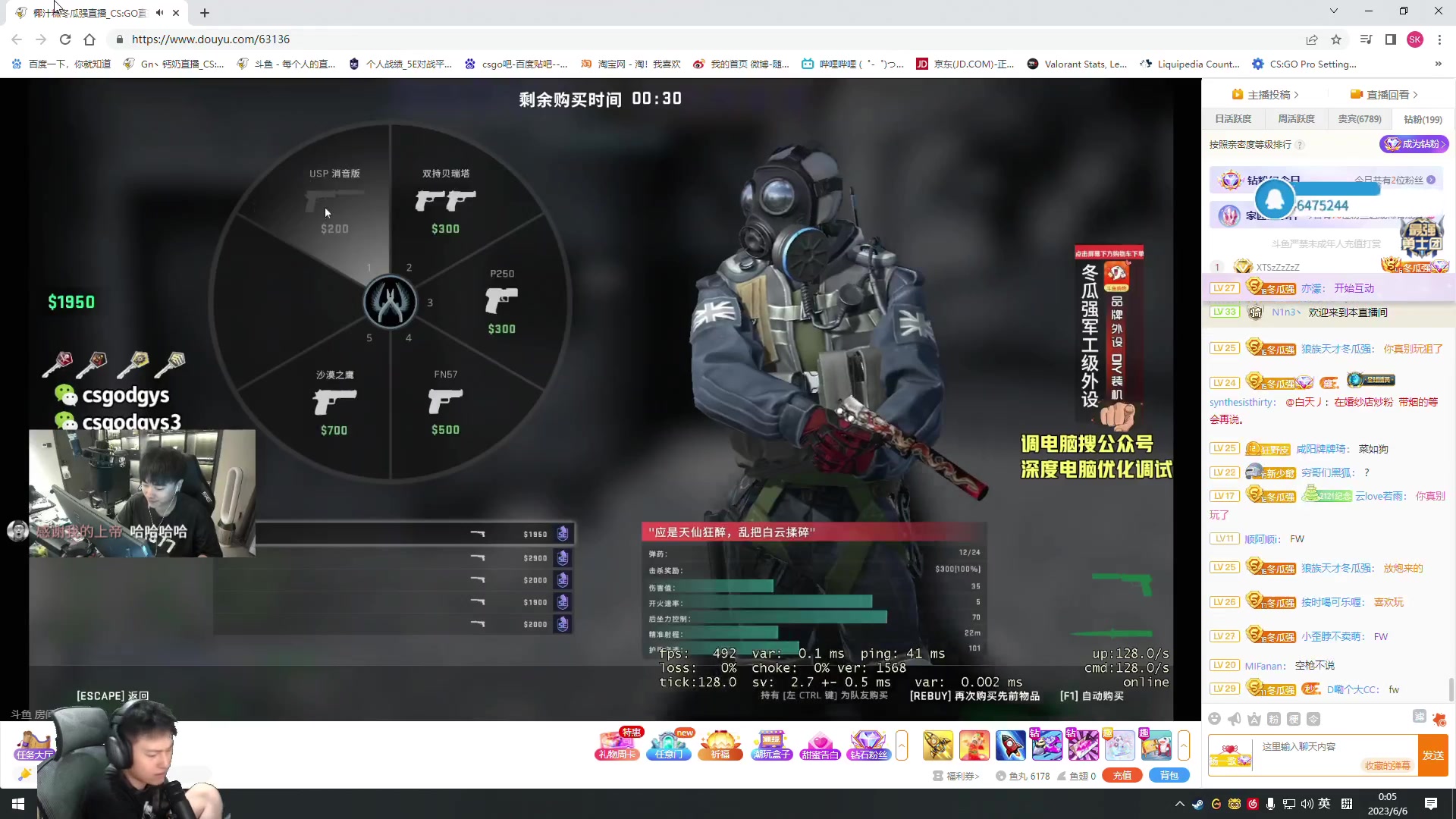The image size is (1456, 819).
Task: Open the emoji picker in chat
Action: coord(1215,719)
